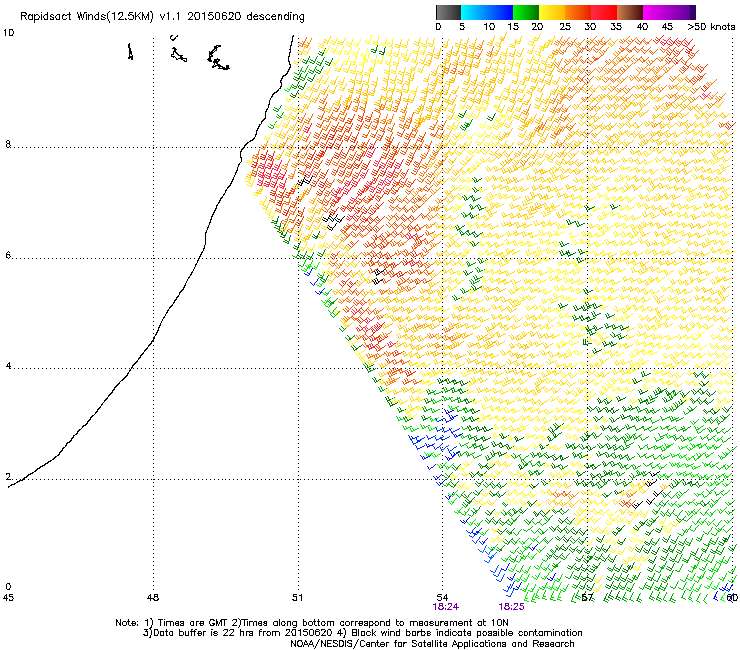Click longitude axis label '51'
740x650 pixels.
point(297,598)
